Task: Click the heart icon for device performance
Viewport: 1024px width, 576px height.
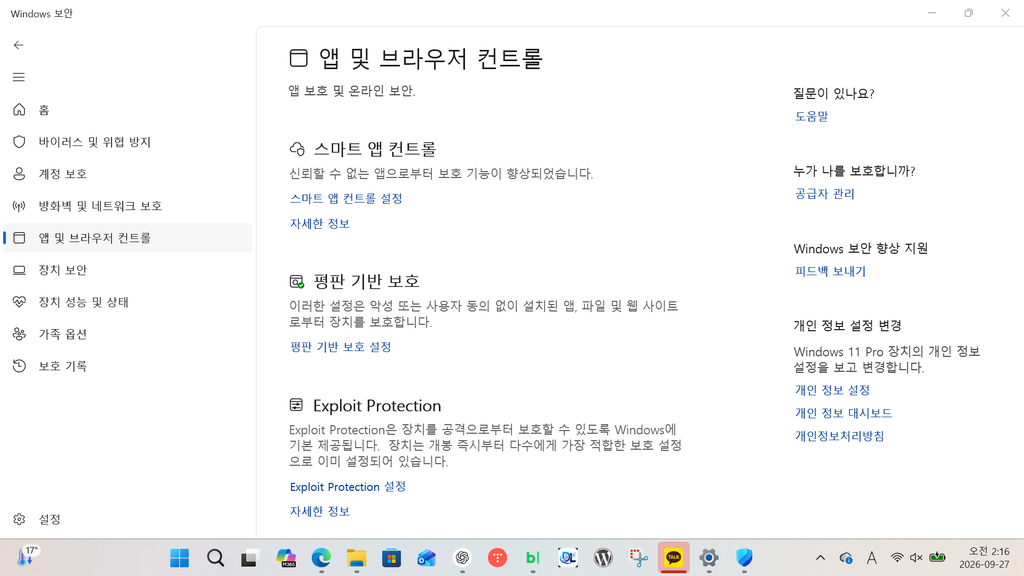Action: coord(19,302)
